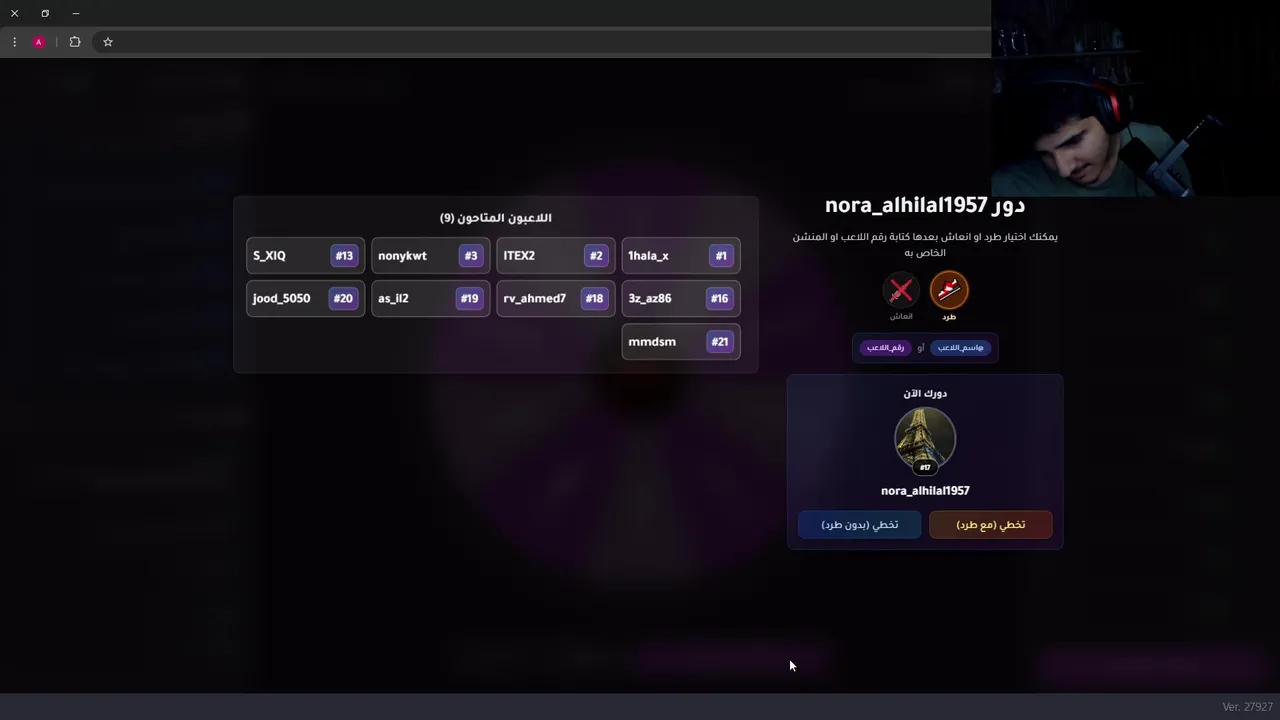Click the red profile avatar icon
Viewport: 1280px width, 720px height.
click(39, 42)
